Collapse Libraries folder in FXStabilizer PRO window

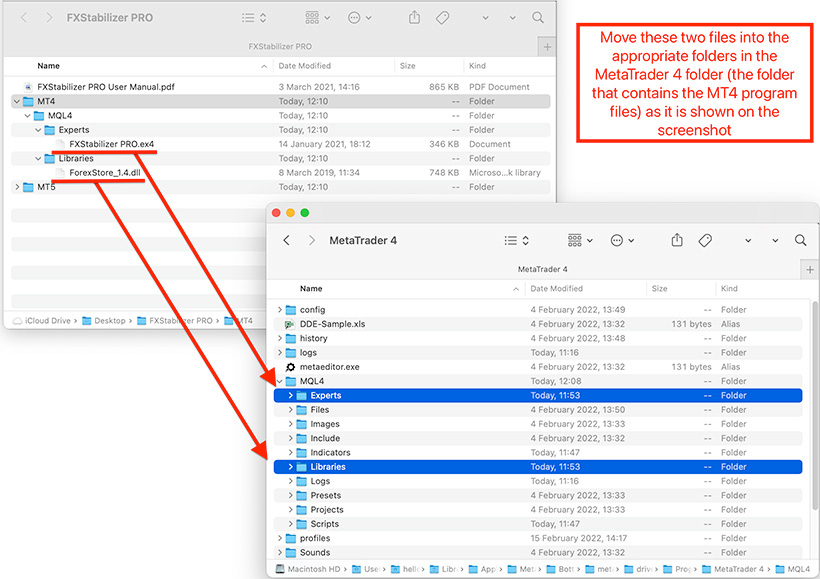click(x=38, y=158)
